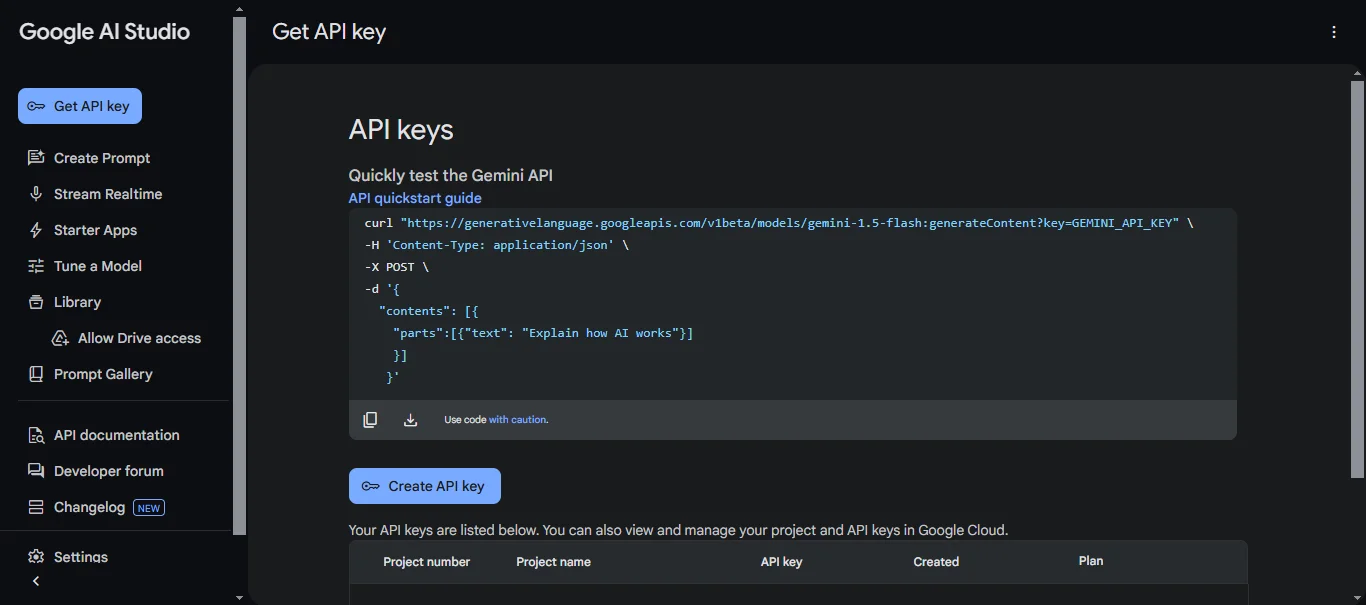Follow the API quickstart guide link

coord(415,198)
